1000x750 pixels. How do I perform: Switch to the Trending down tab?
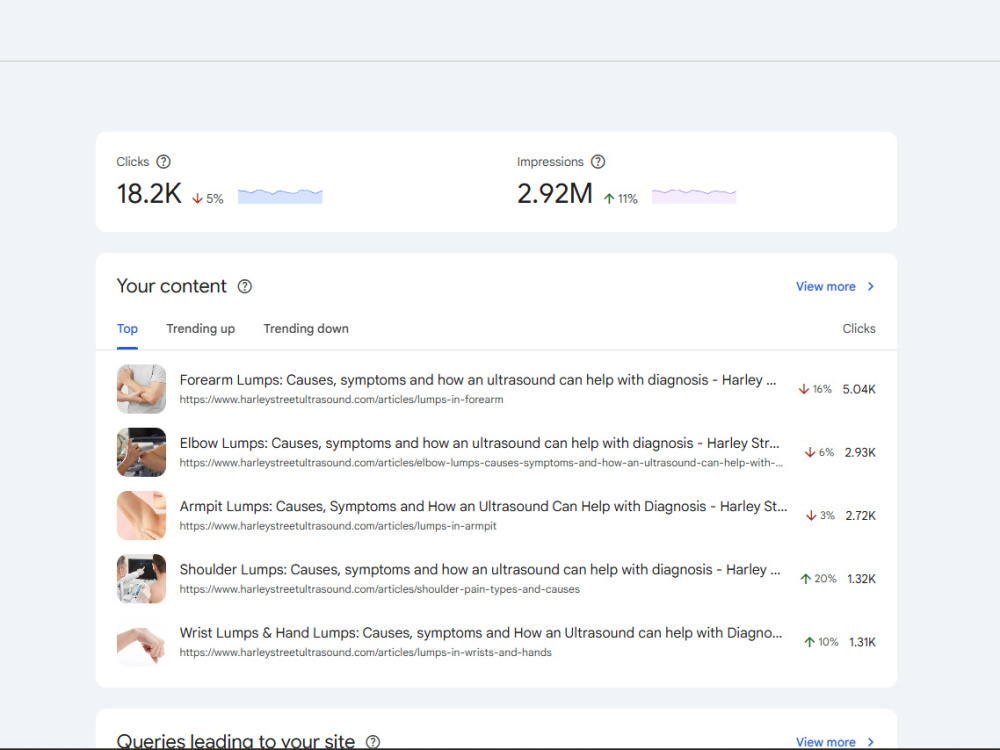[x=306, y=328]
